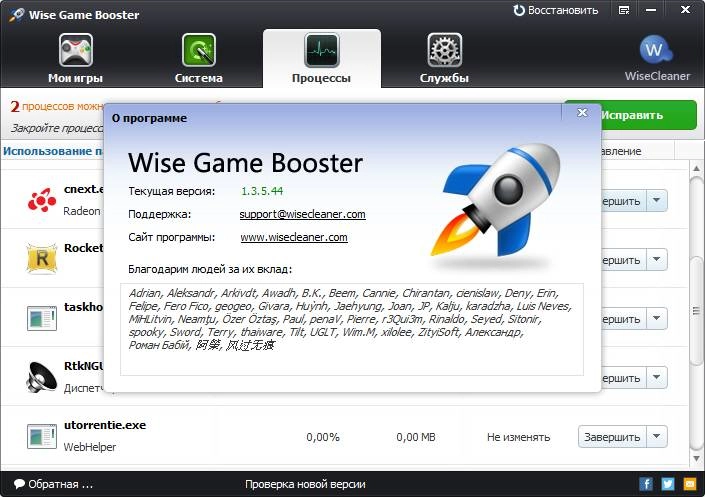Click the vertical scrollbar thumb
This screenshot has width=705, height=497.
click(696, 310)
